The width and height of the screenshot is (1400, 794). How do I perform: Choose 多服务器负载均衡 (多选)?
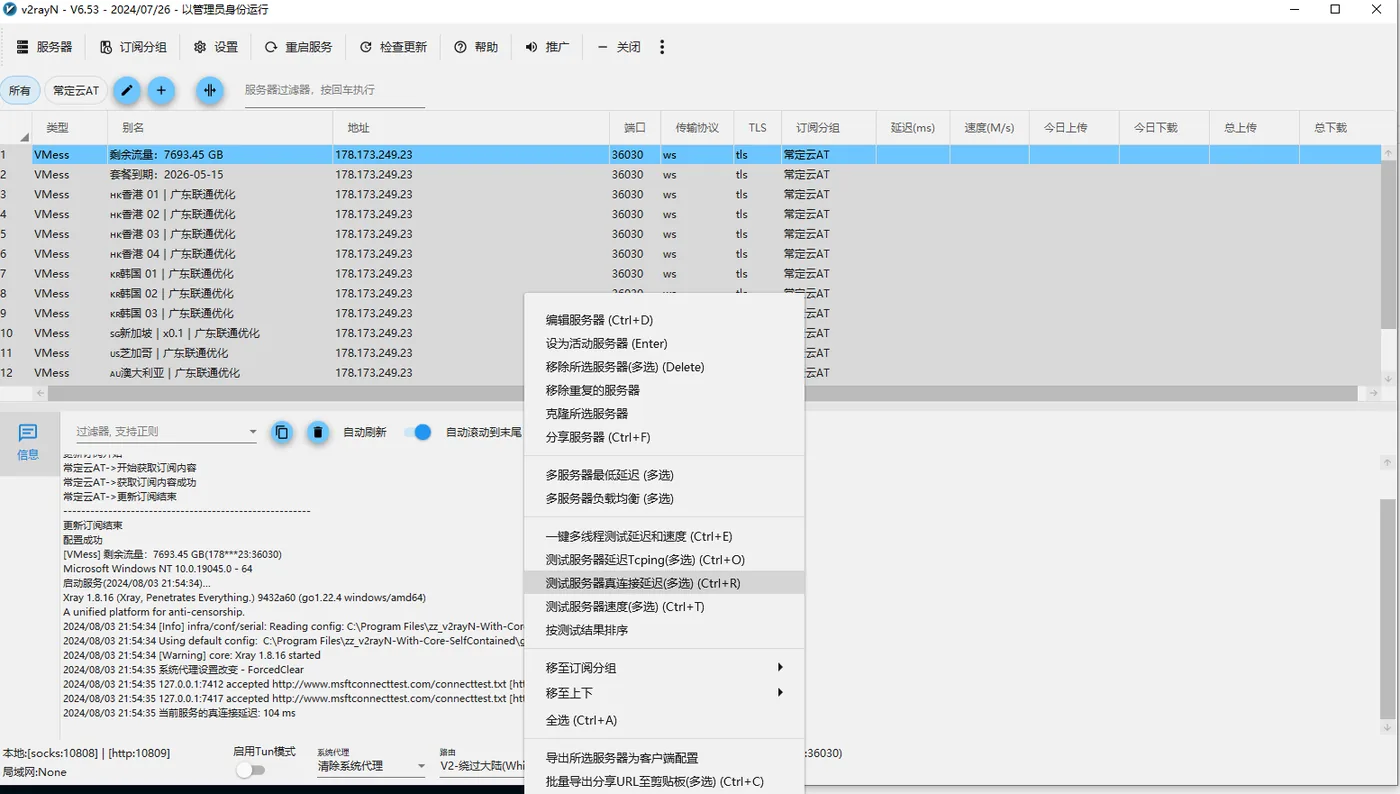click(x=664, y=498)
